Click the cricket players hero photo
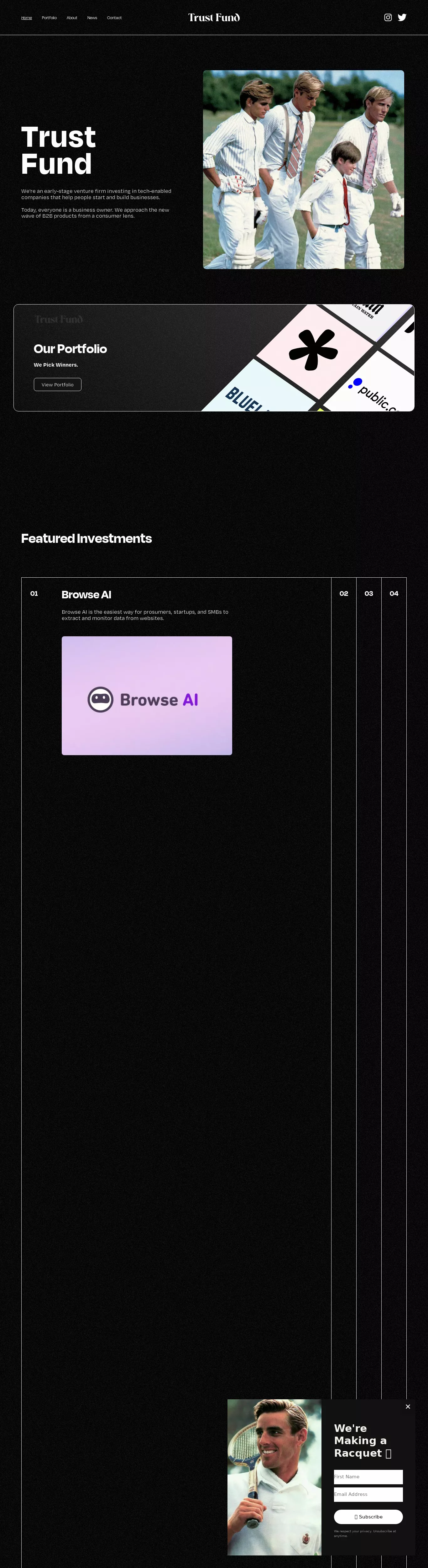The height and width of the screenshot is (1568, 428). [303, 169]
